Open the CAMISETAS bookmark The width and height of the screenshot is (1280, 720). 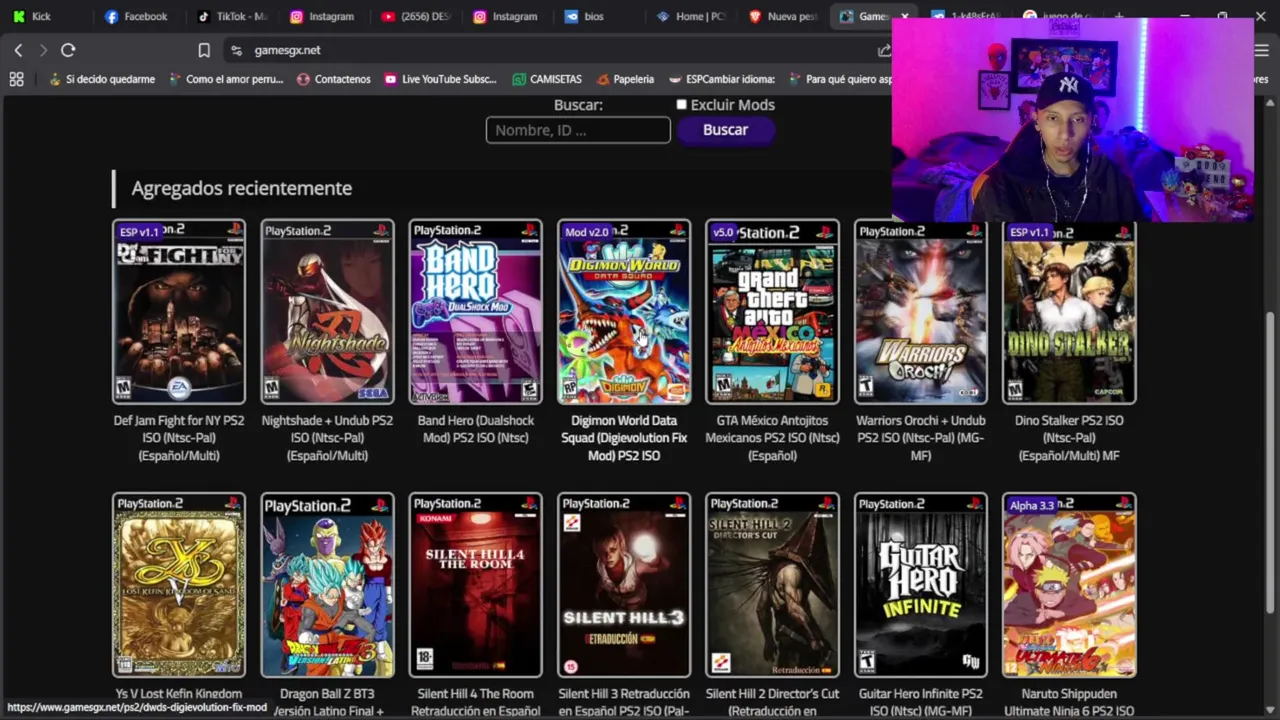click(x=547, y=79)
